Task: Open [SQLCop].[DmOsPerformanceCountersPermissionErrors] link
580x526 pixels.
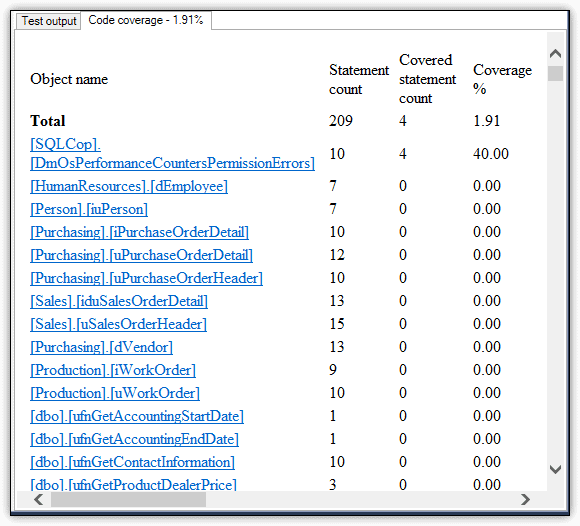Action: [x=172, y=154]
